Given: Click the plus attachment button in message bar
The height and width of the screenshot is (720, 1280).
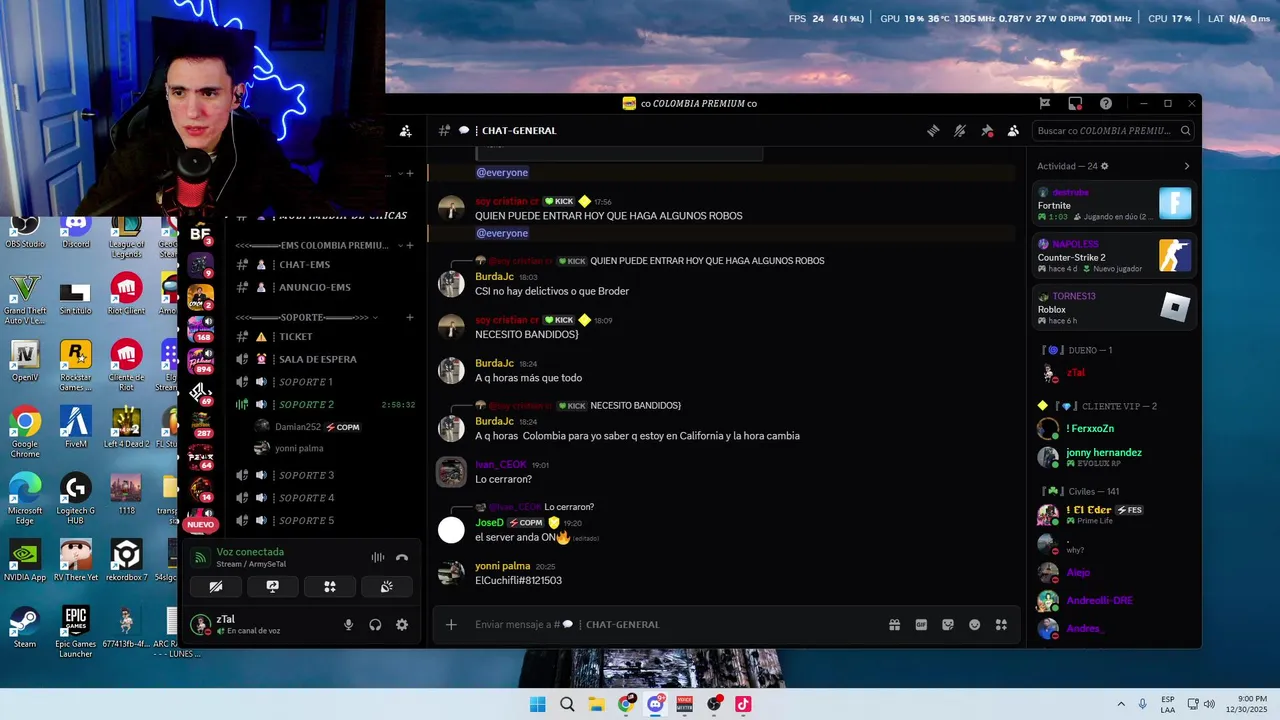Looking at the screenshot, I should (x=451, y=625).
